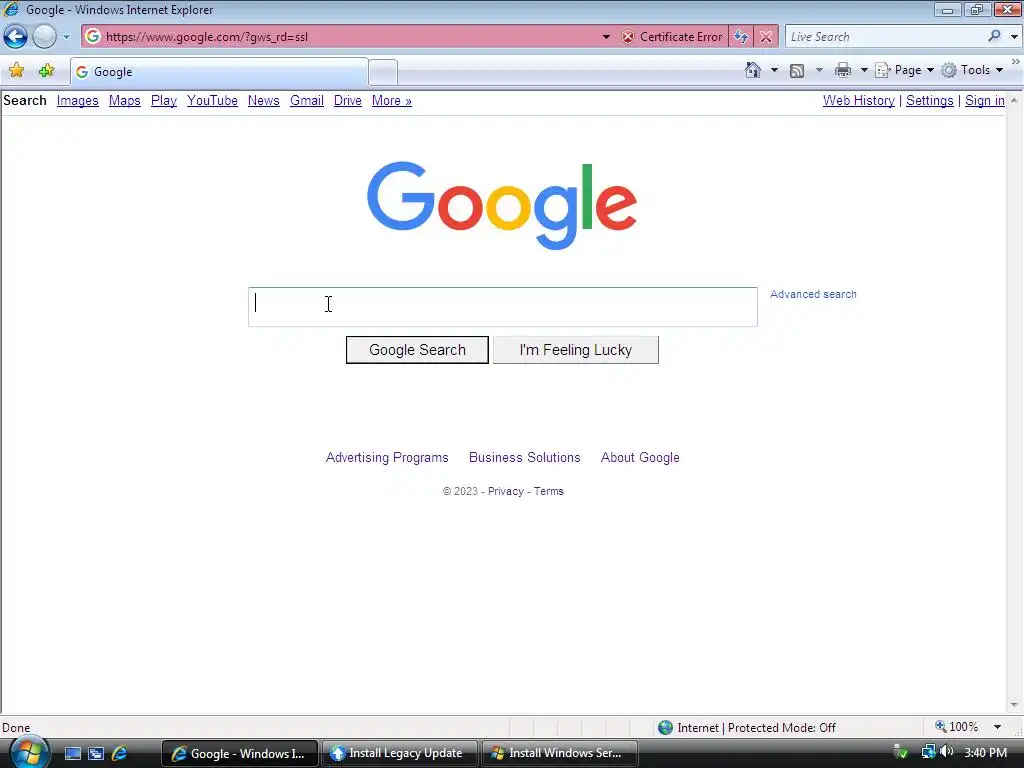Switch to Install Windows Ser... taskbar window
Screen dimensions: 1024x768
[x=560, y=754]
